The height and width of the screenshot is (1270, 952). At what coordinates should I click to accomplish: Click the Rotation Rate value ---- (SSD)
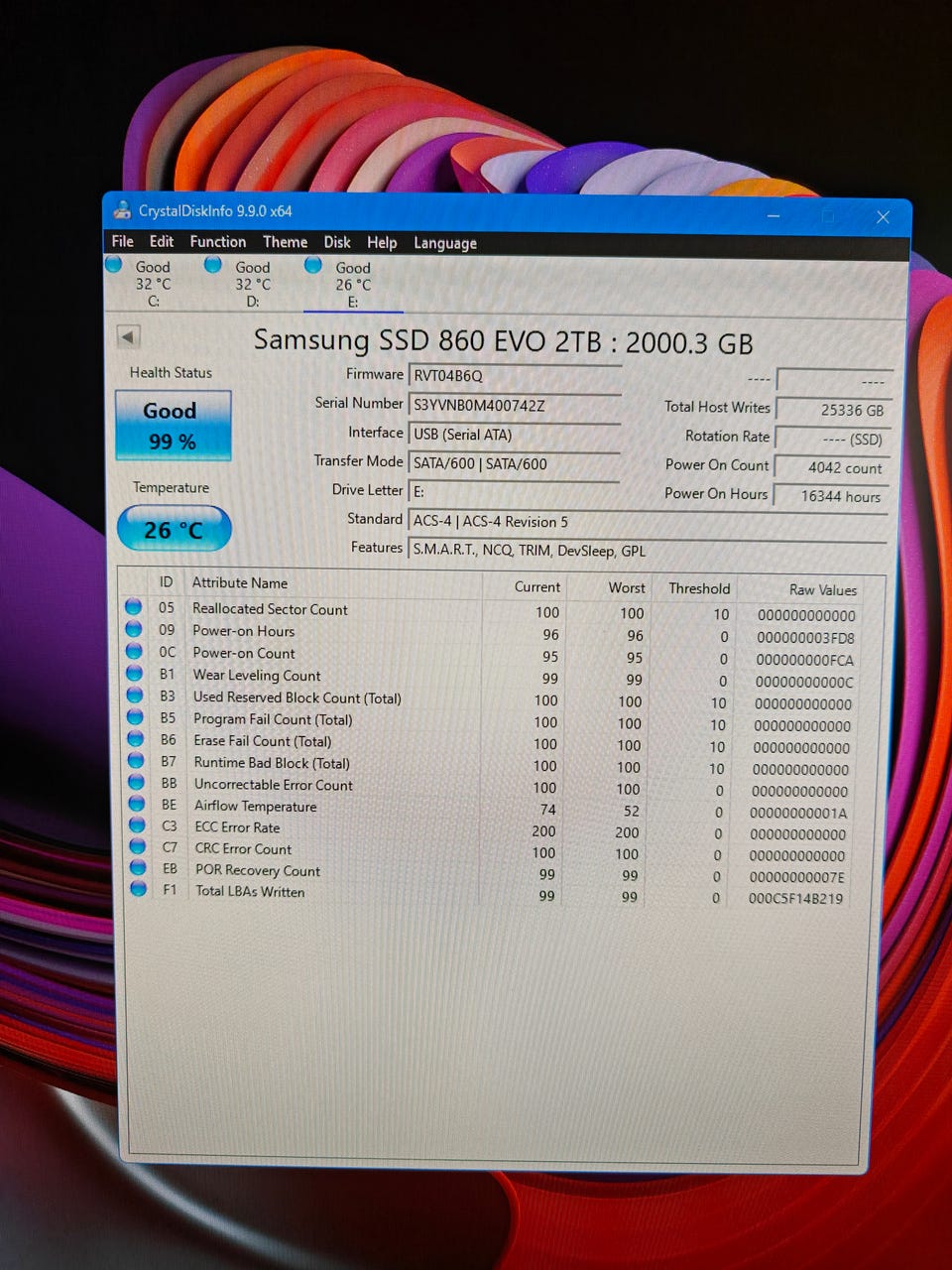(x=831, y=439)
